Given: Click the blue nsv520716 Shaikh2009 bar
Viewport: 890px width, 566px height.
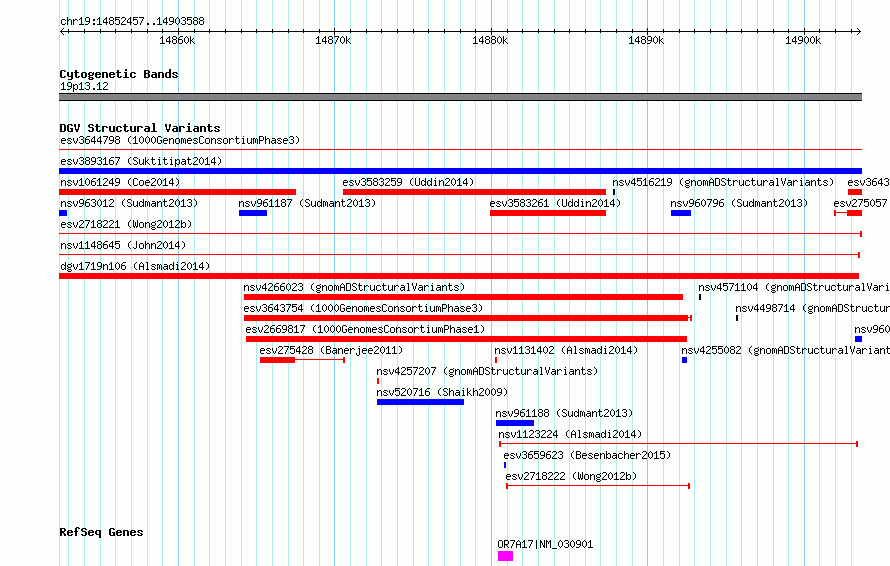Looking at the screenshot, I should [x=420, y=402].
